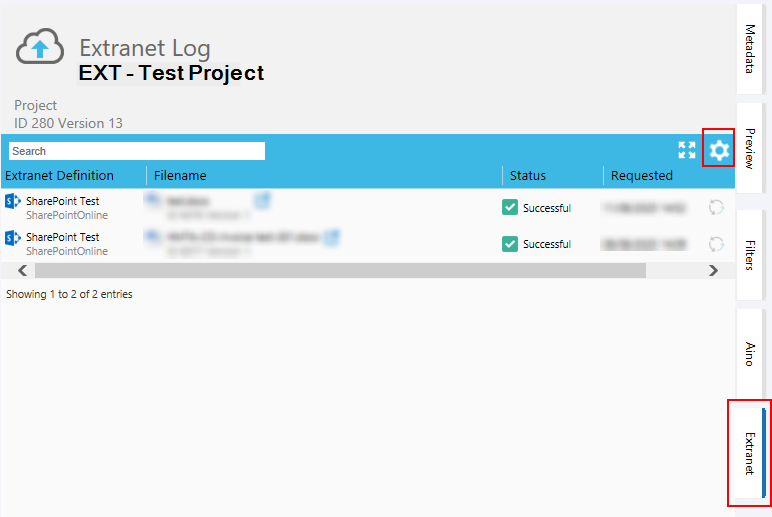Click the refresh icon on second row

[716, 244]
